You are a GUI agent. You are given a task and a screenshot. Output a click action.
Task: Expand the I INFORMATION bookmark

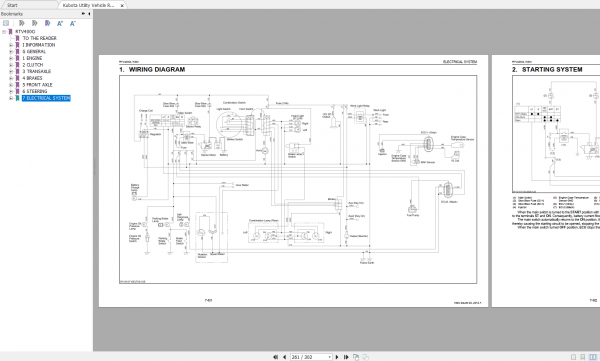coord(11,45)
